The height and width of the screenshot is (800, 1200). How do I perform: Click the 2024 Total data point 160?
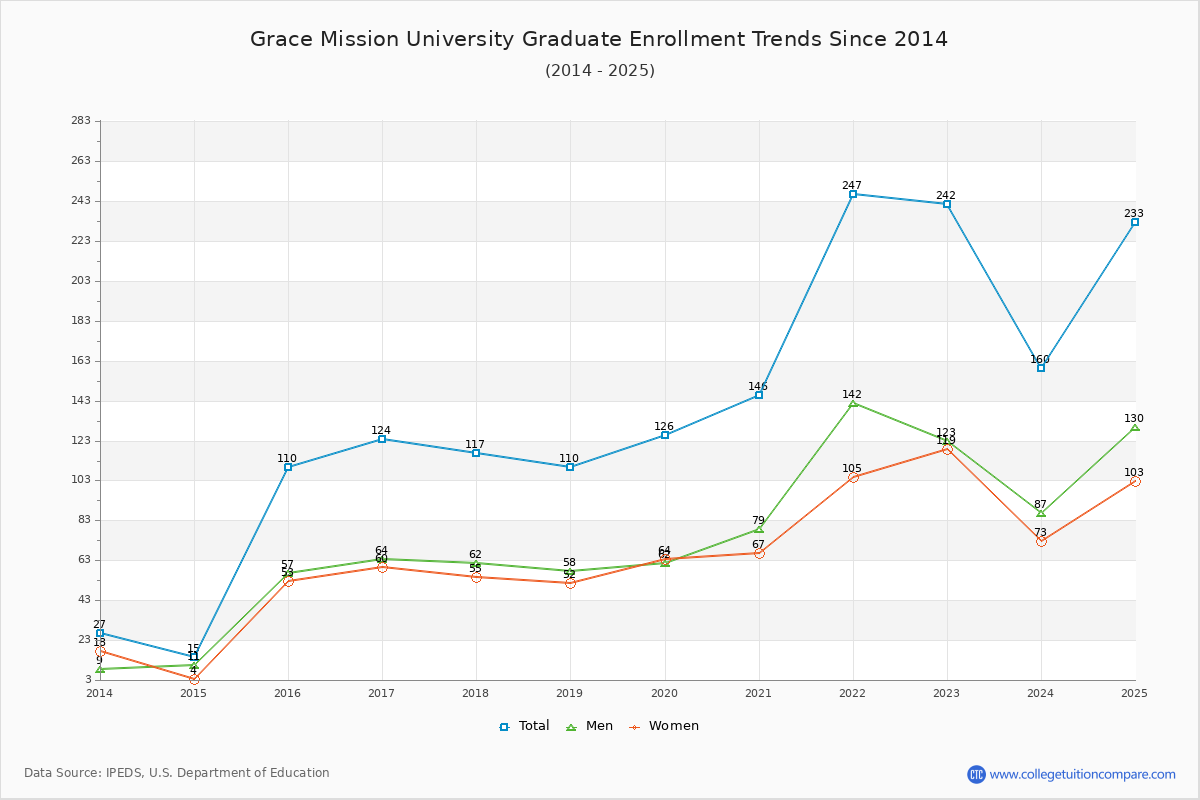(x=1041, y=368)
